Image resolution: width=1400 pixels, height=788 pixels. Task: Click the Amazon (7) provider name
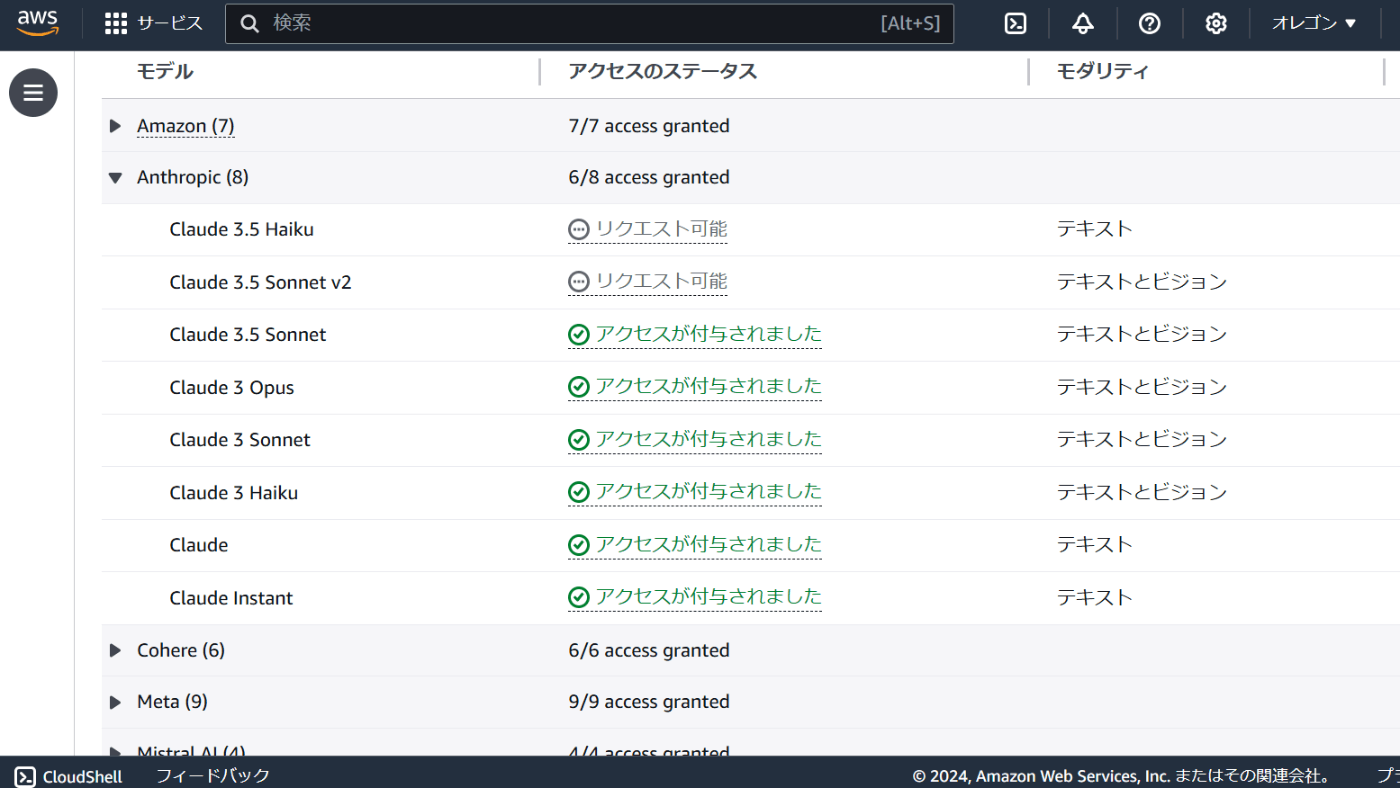tap(186, 126)
